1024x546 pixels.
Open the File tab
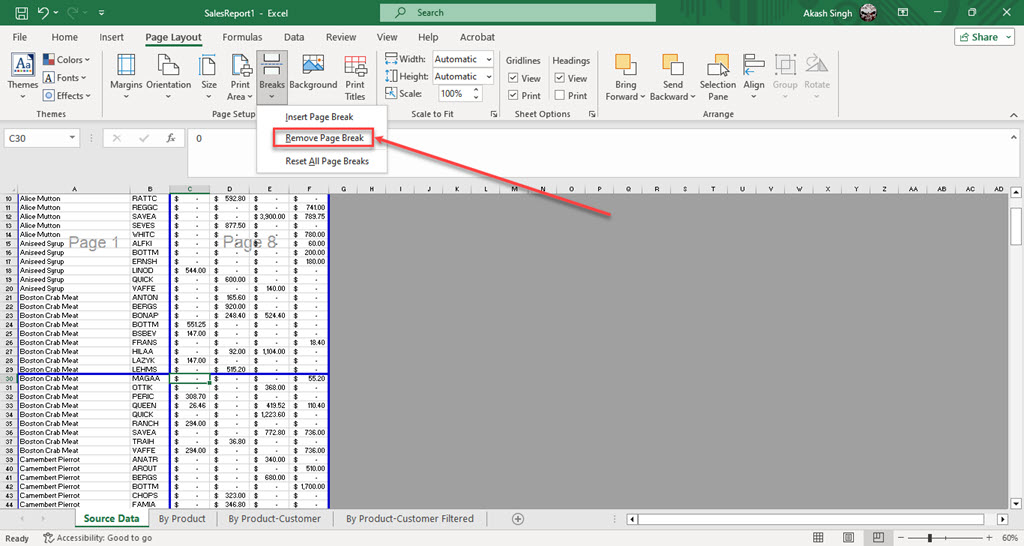click(x=20, y=37)
